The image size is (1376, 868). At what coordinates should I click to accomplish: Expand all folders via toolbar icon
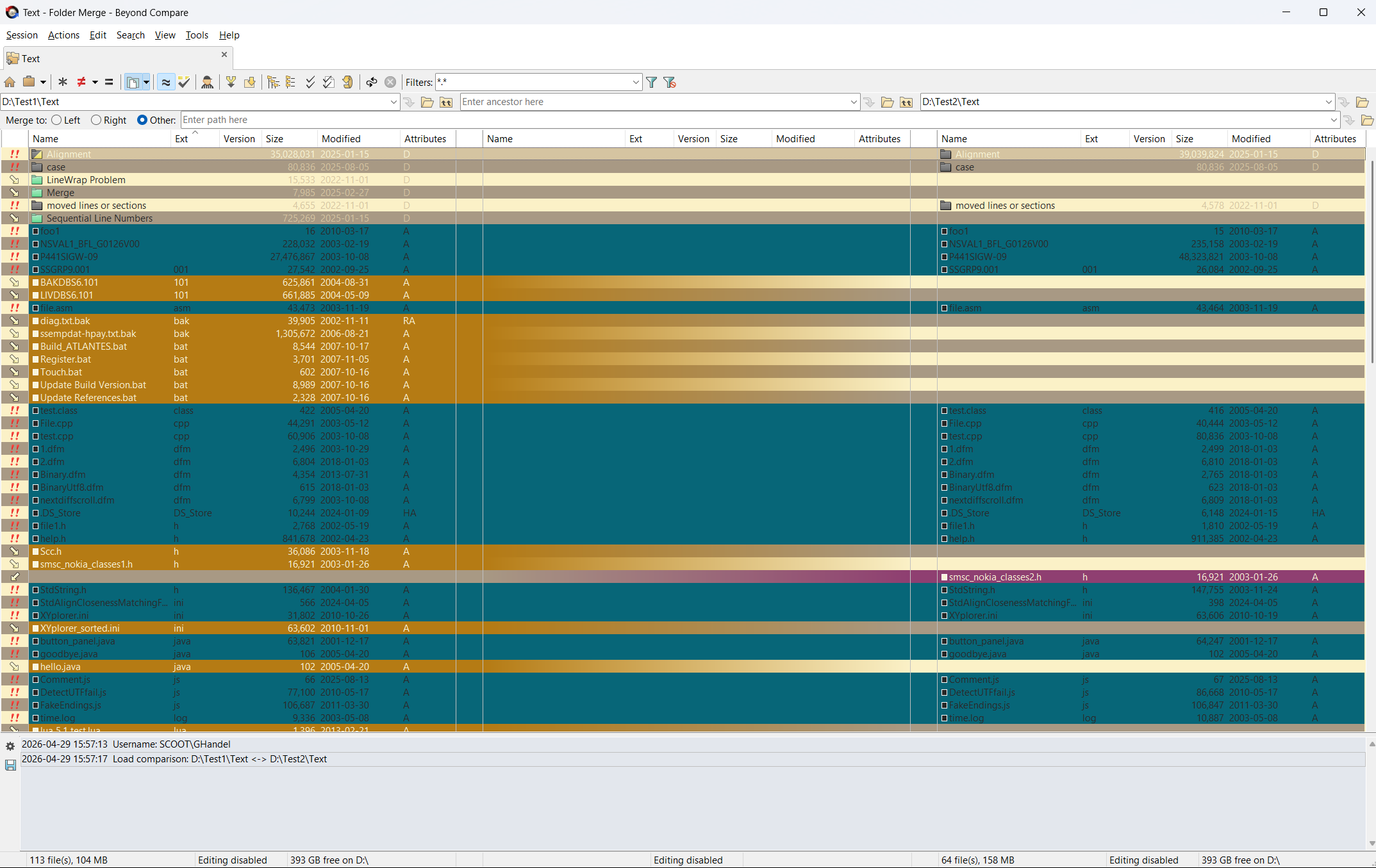(274, 82)
